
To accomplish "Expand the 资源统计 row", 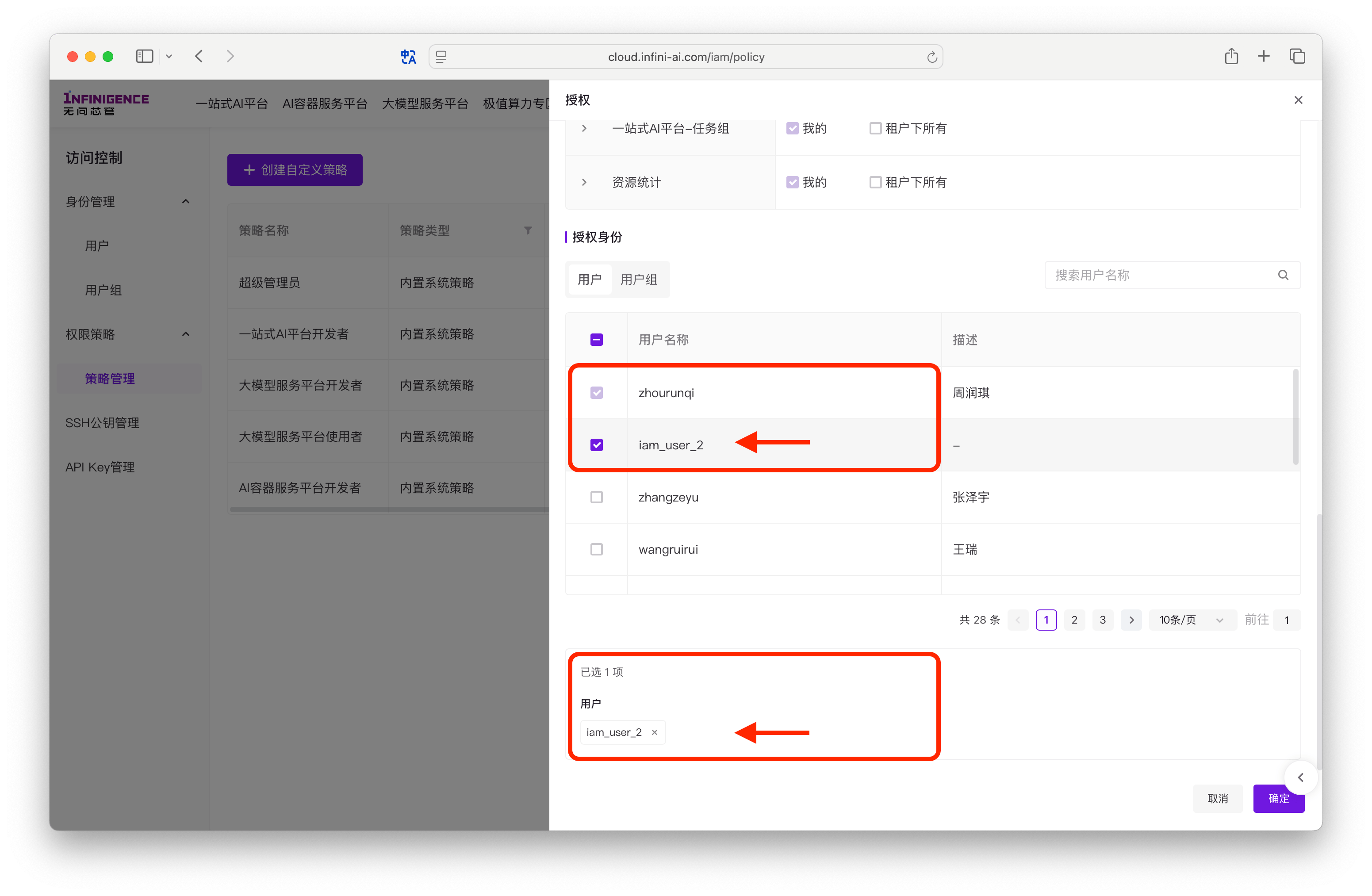I will pyautogui.click(x=584, y=182).
